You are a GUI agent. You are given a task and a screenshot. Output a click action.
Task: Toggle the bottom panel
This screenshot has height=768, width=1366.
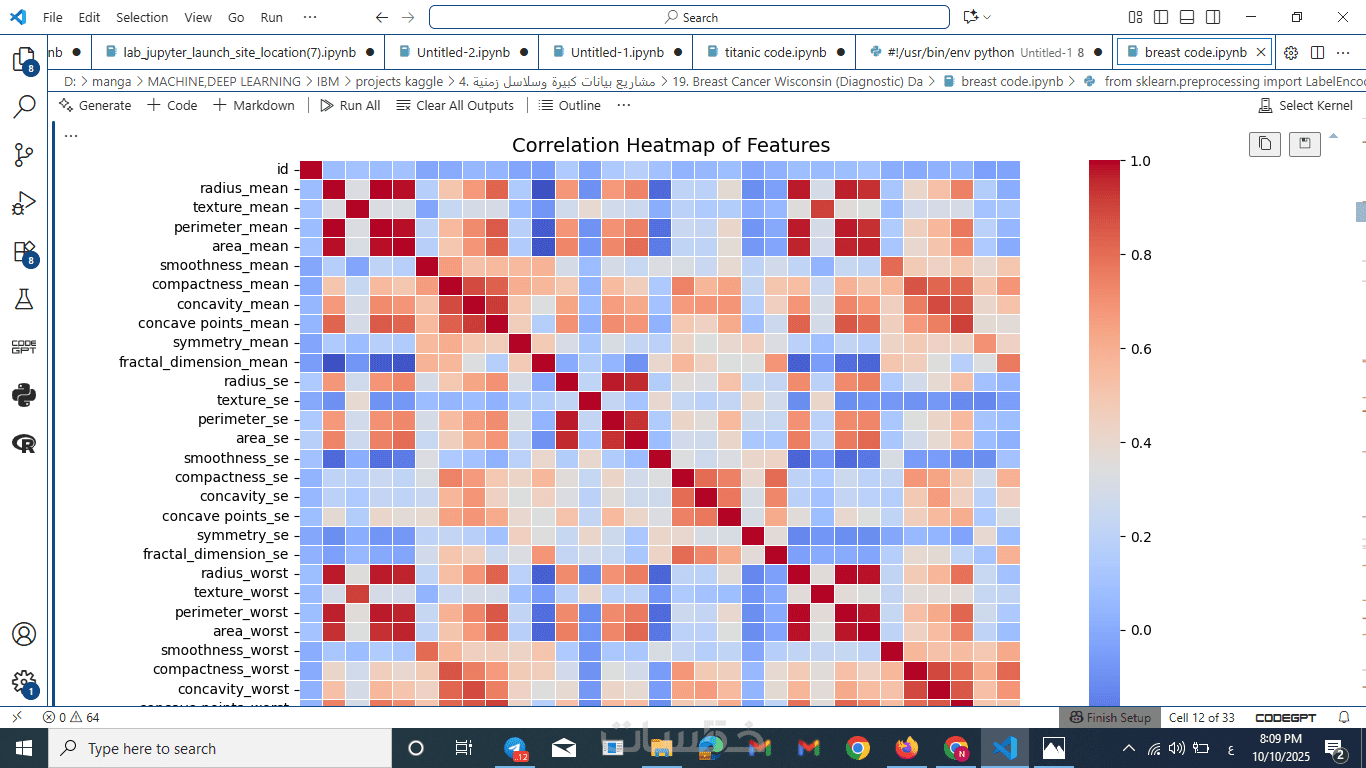click(1187, 17)
